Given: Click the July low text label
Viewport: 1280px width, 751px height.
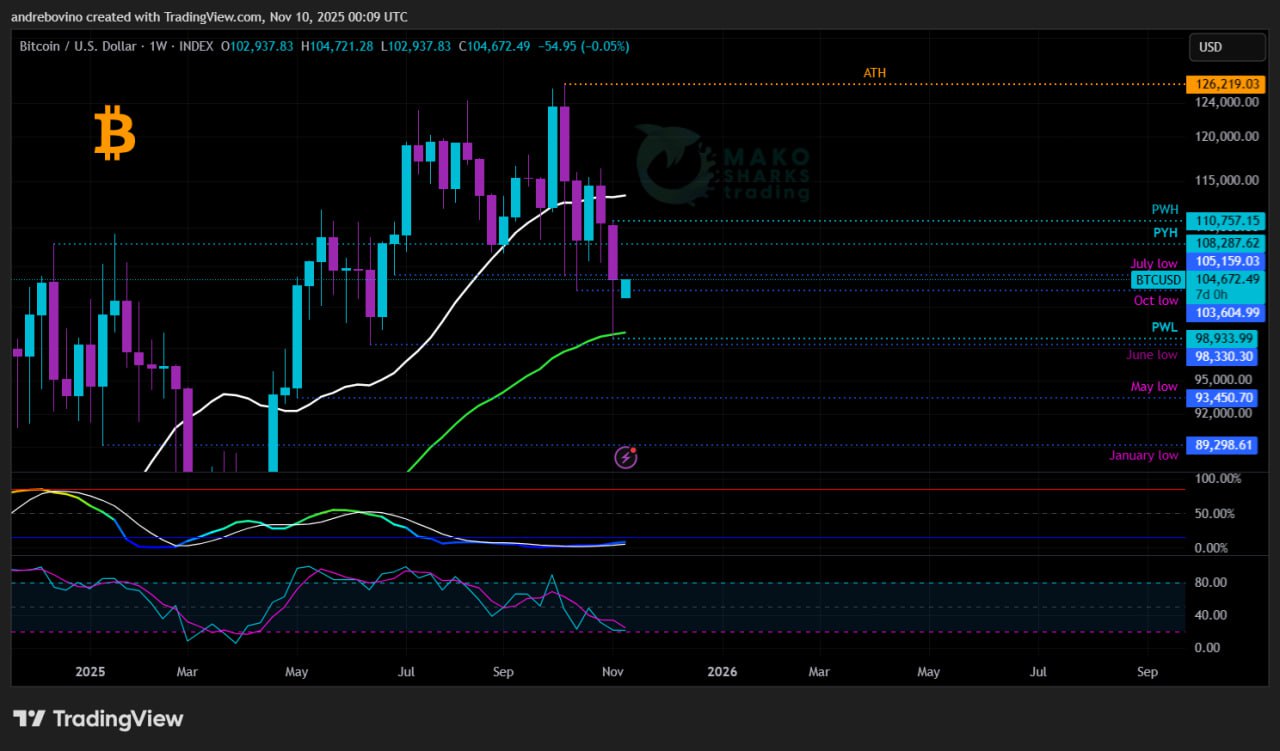Looking at the screenshot, I should click(x=1154, y=264).
